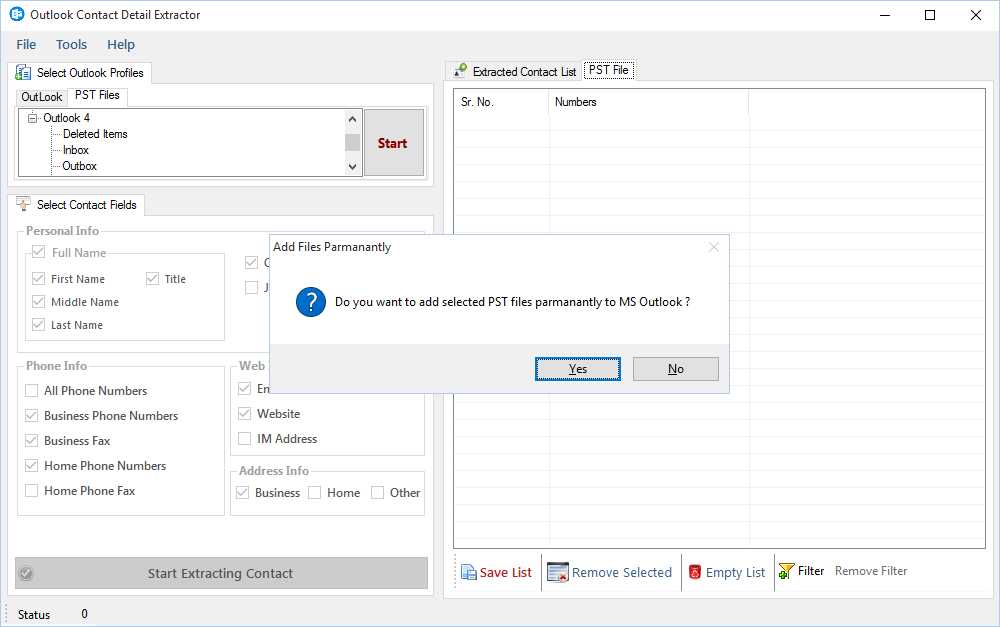The image size is (1000, 627).
Task: Select Deleted Items folder in tree
Action: [95, 134]
